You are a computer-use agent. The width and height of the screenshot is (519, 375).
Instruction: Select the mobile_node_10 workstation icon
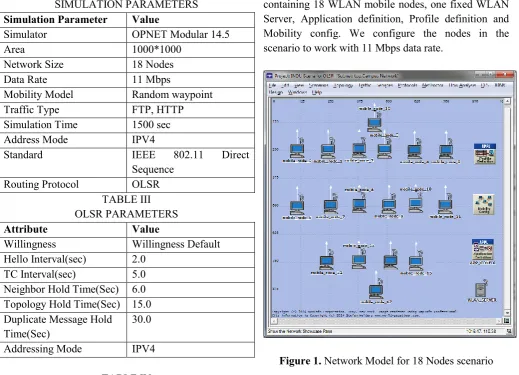pos(416,204)
